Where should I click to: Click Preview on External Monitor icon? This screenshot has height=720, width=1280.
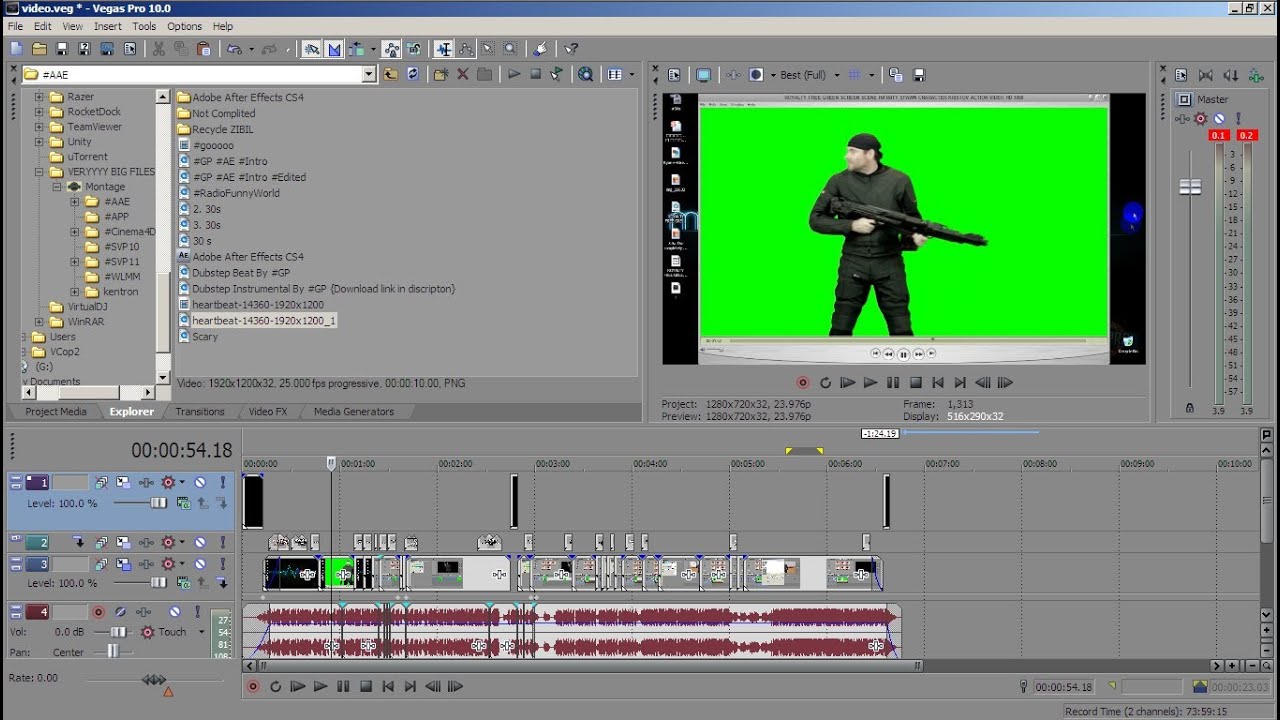pyautogui.click(x=703, y=75)
